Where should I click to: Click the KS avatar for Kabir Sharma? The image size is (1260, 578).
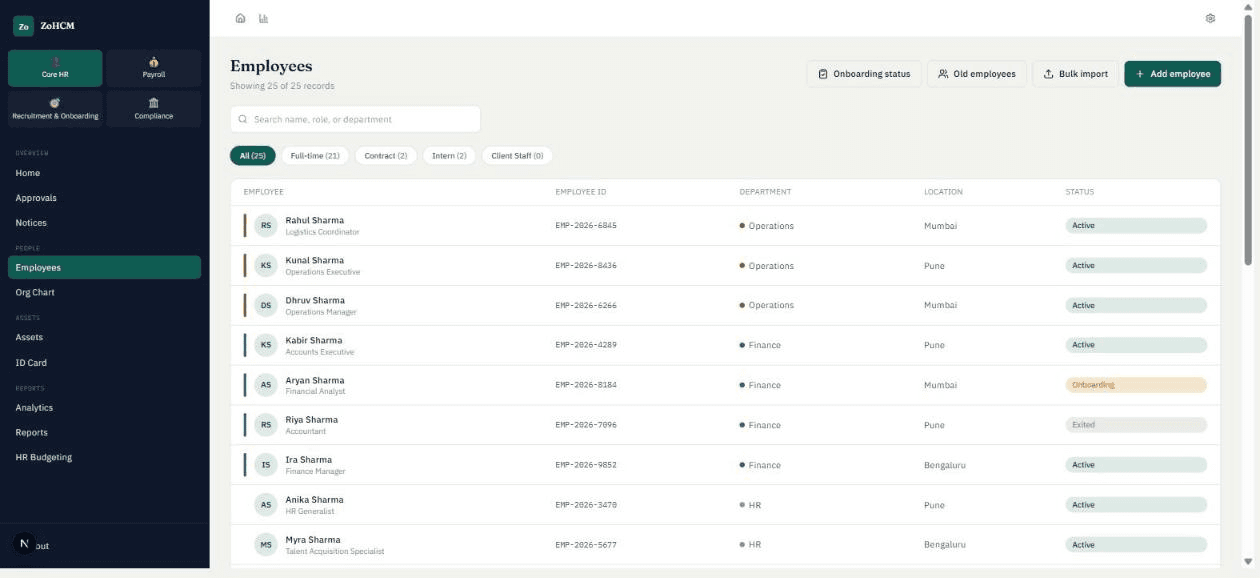coord(266,345)
